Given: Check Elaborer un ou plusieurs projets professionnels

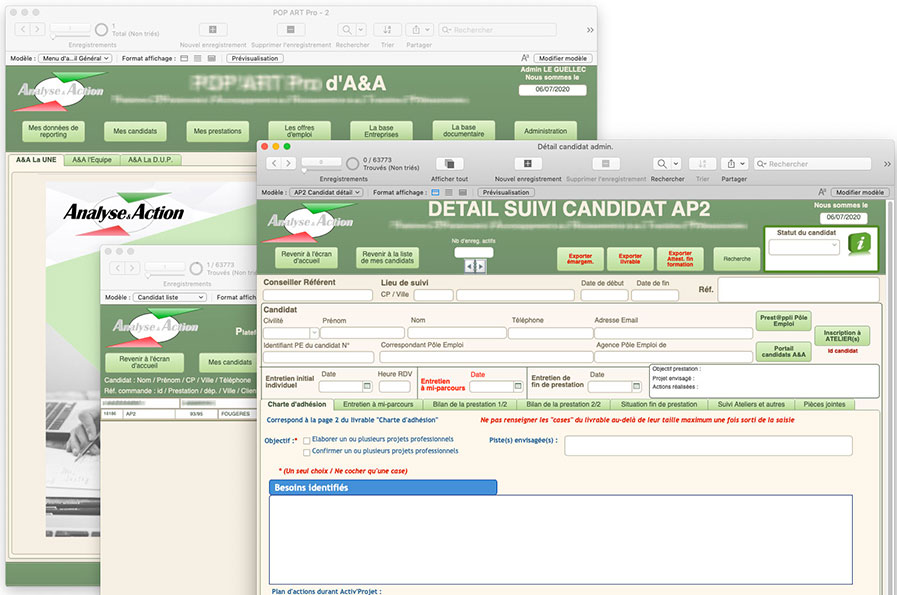Looking at the screenshot, I should (307, 441).
